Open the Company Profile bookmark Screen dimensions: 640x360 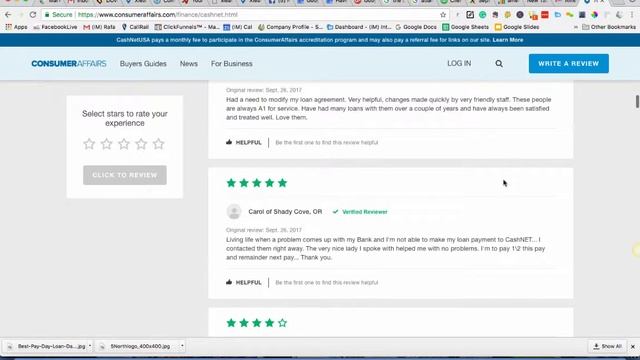click(291, 27)
